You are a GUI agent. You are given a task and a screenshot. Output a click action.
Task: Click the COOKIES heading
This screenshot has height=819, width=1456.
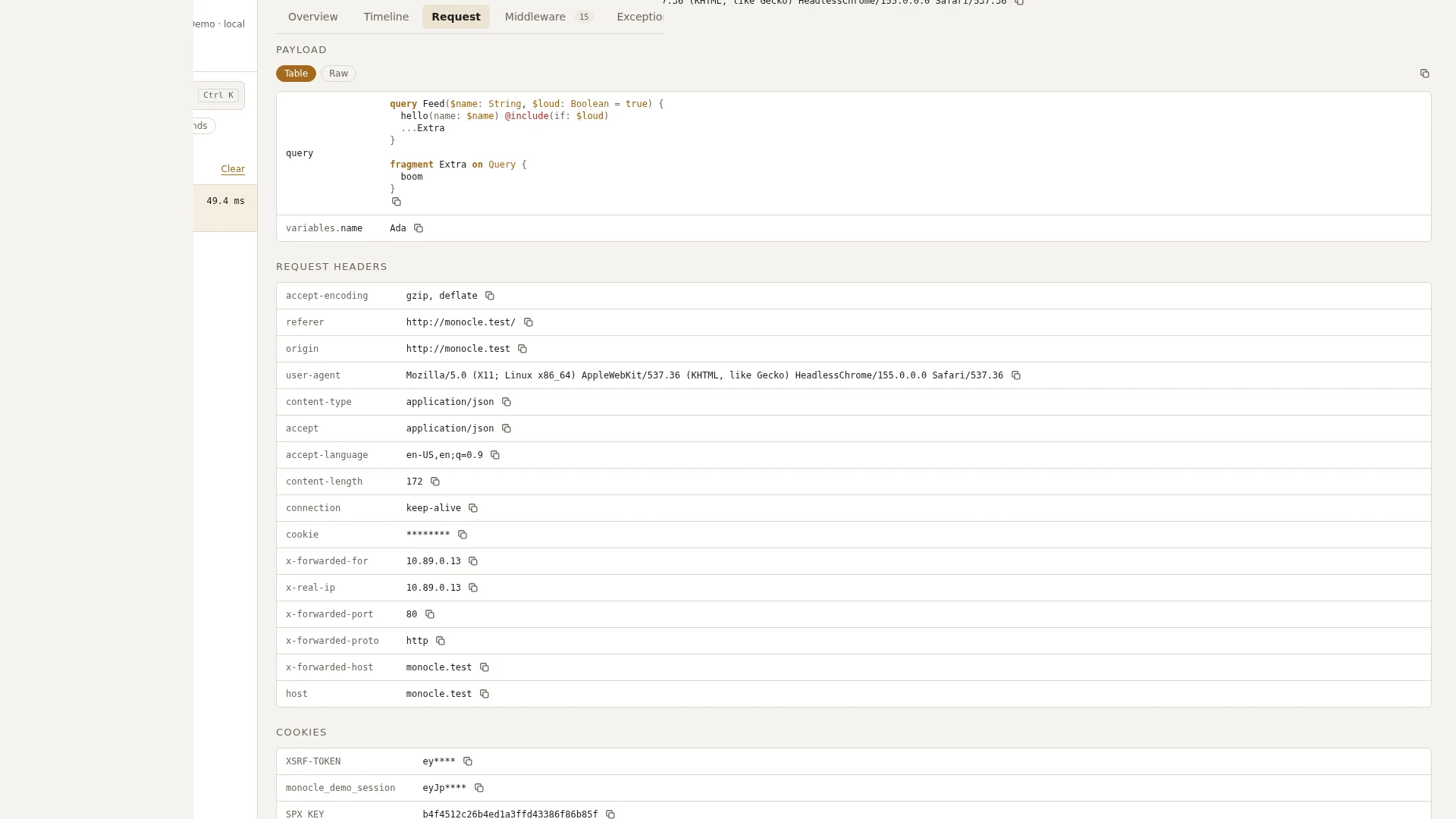pyautogui.click(x=301, y=733)
